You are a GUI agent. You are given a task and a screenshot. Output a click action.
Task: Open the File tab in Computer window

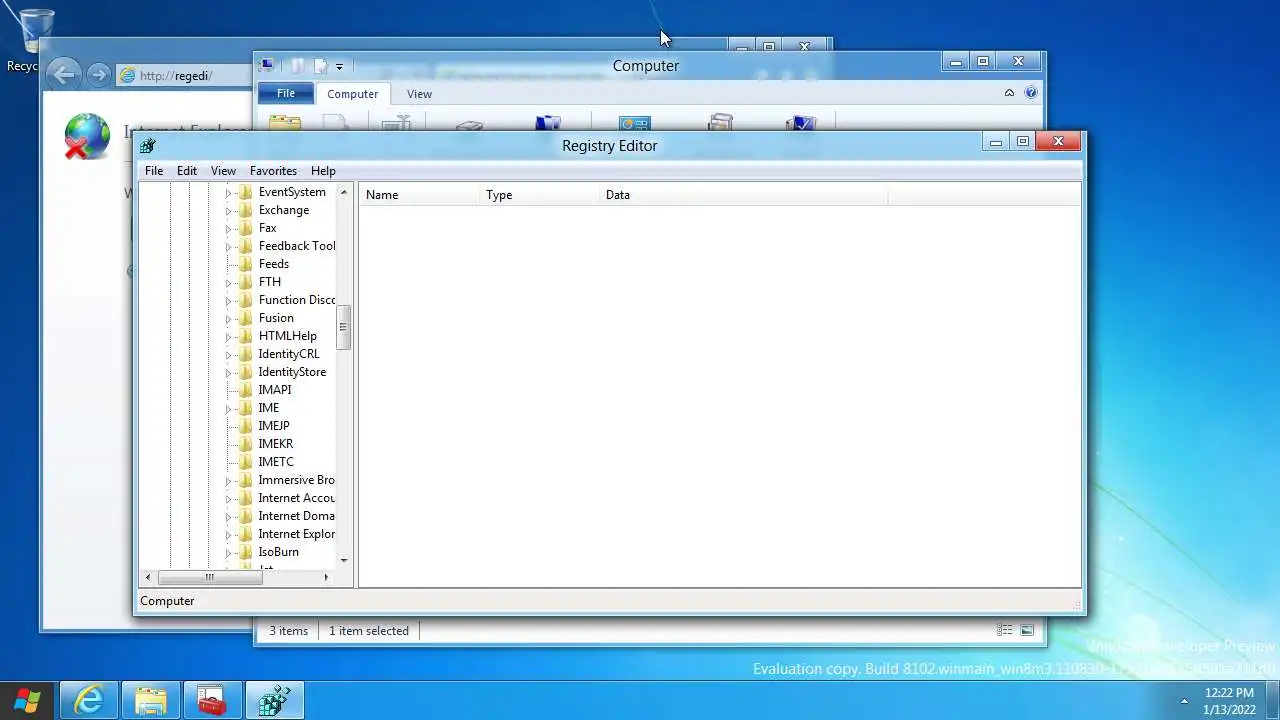[x=286, y=94]
